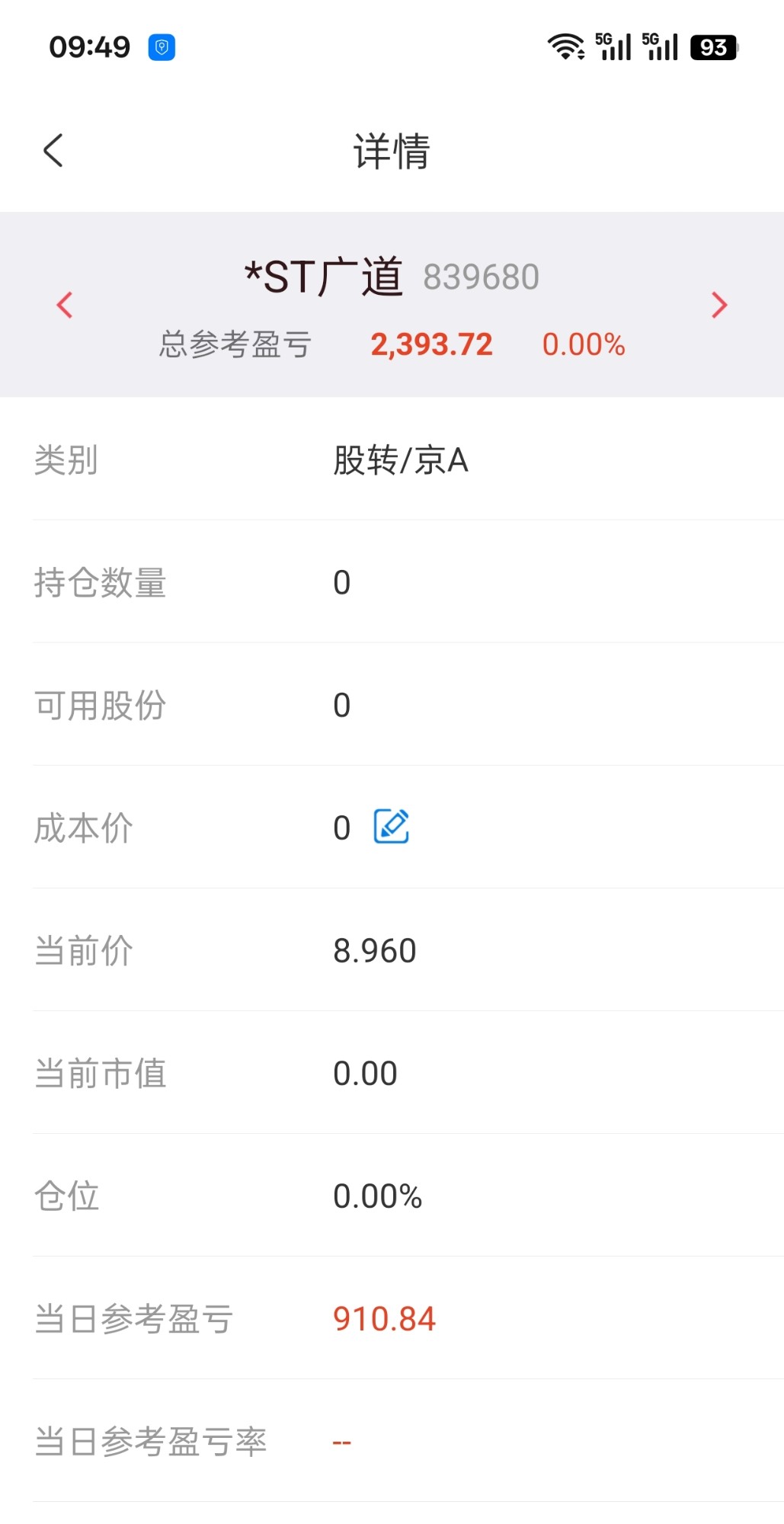Image resolution: width=784 pixels, height=1524 pixels.
Task: Select the 当日参考盈亏率 row
Action: [x=392, y=1442]
